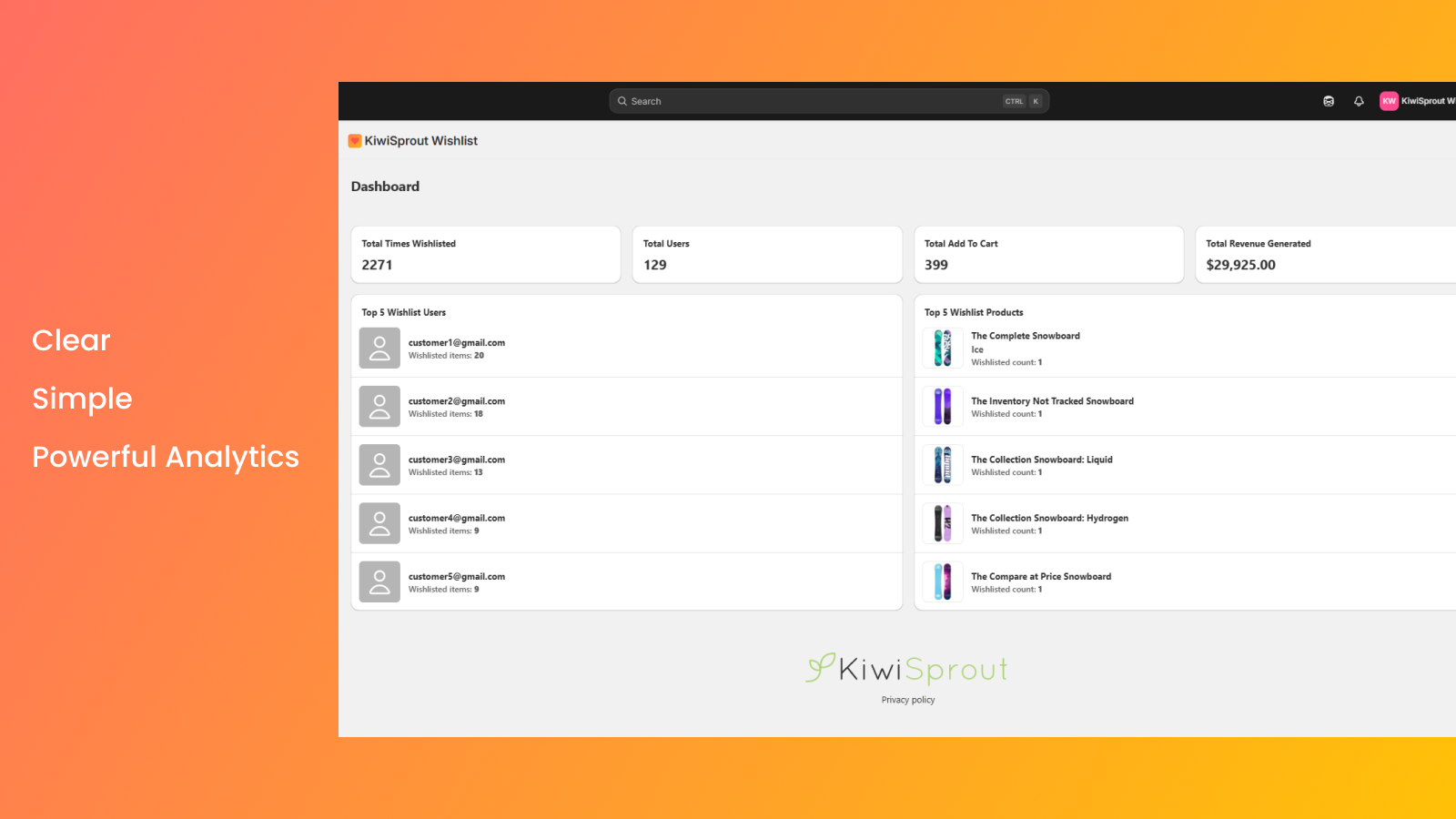Click the 2271 wishlisted count value
Screen dimensions: 1456x819
point(377,265)
